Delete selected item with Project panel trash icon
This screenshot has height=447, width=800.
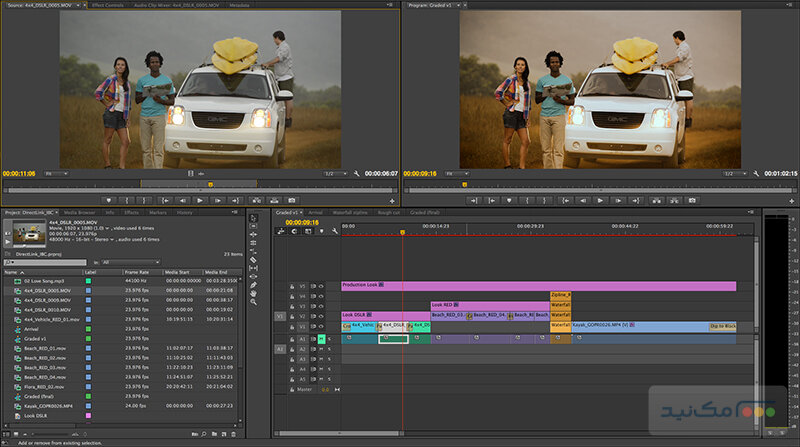tap(233, 434)
